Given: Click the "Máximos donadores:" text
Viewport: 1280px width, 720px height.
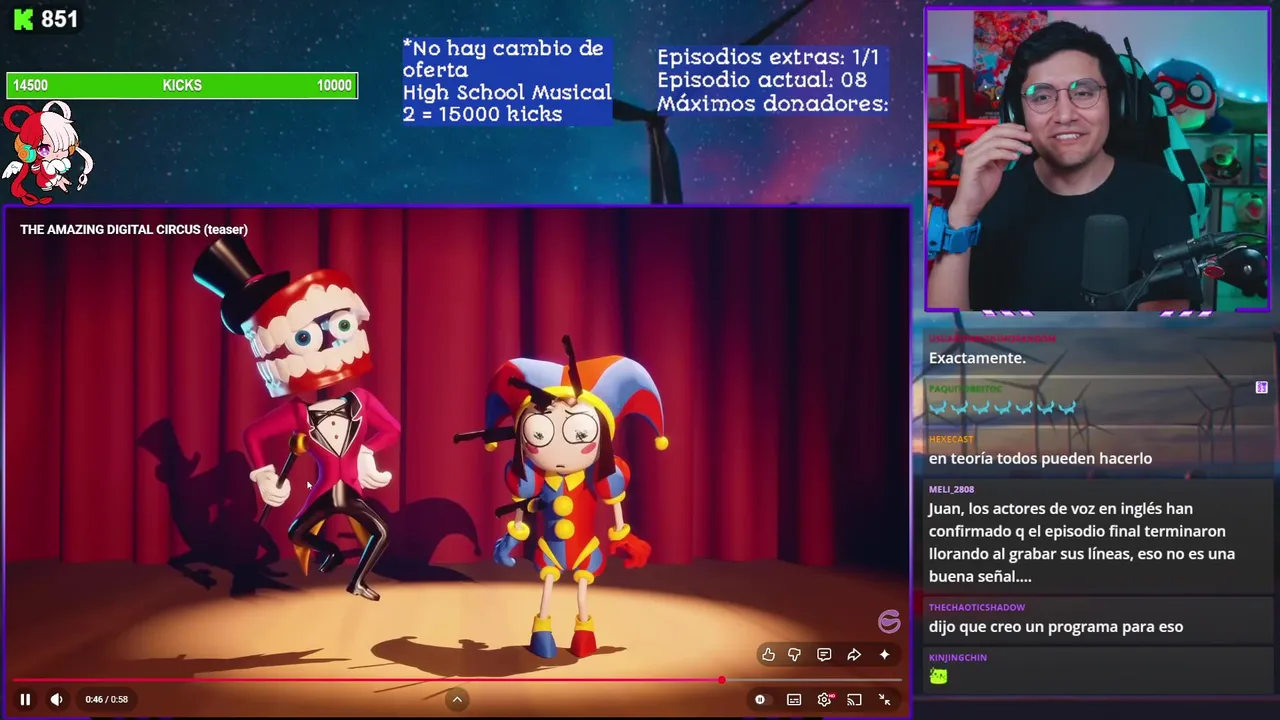Looking at the screenshot, I should point(773,103).
